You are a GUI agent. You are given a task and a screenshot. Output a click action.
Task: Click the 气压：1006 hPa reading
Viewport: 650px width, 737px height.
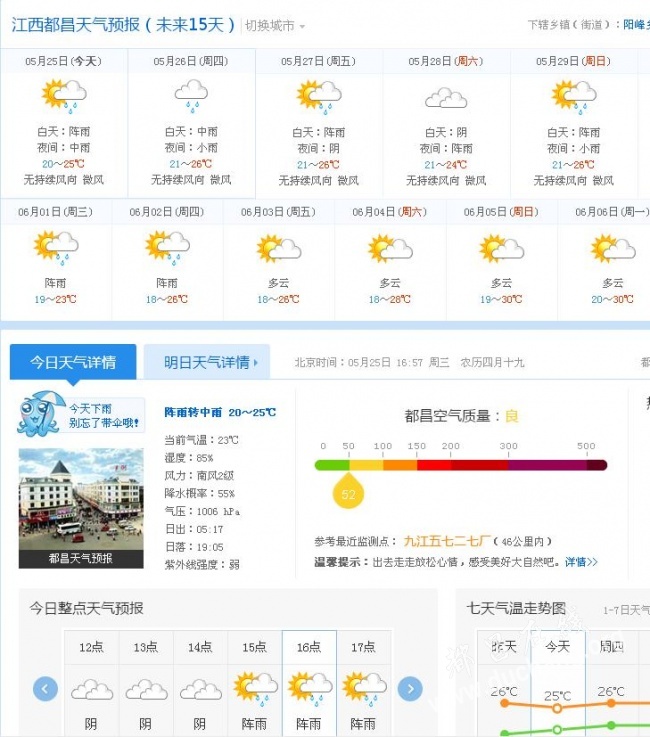coord(202,511)
